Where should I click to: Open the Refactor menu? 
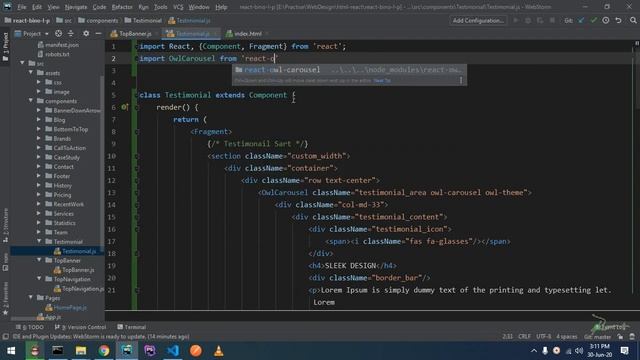pyautogui.click(x=122, y=7)
